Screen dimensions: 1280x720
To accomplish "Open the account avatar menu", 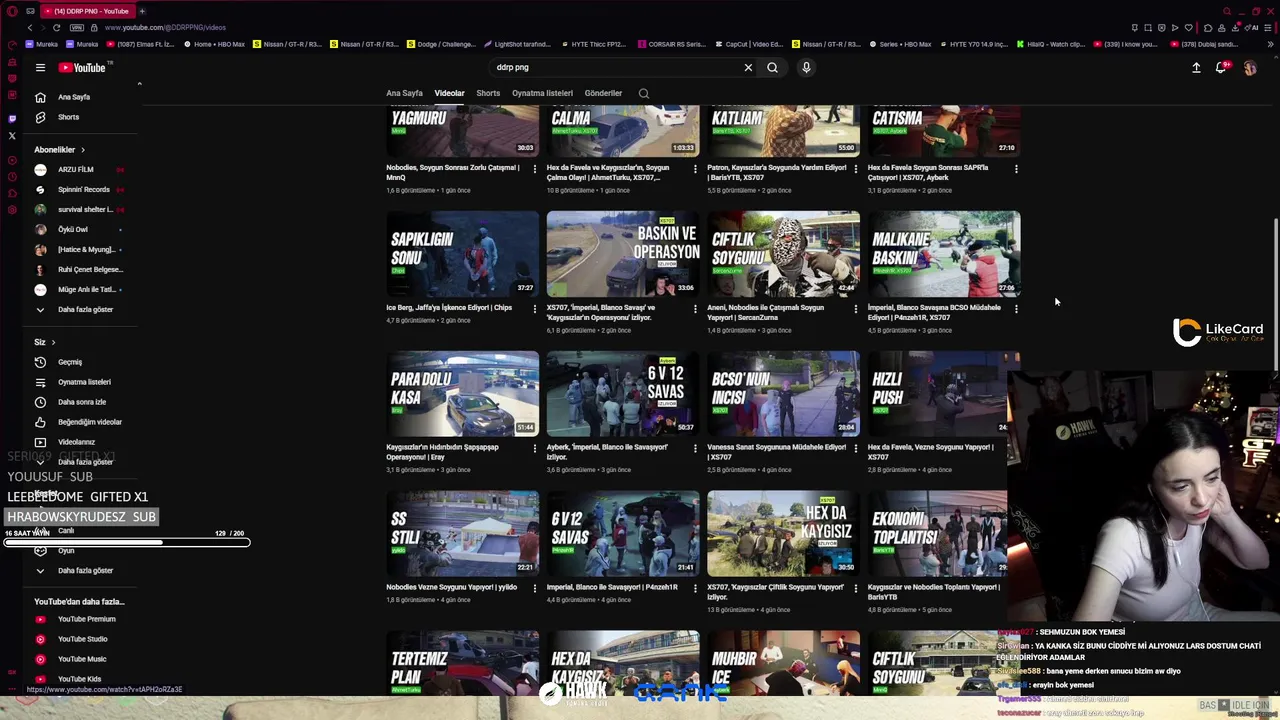I will [x=1250, y=67].
